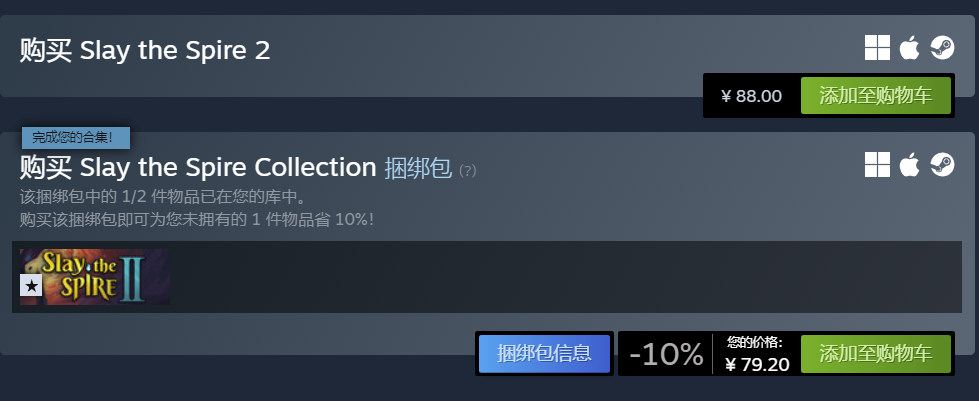The image size is (979, 401).
Task: Open the Slay the Spire II game thumbnail
Action: coord(95,277)
